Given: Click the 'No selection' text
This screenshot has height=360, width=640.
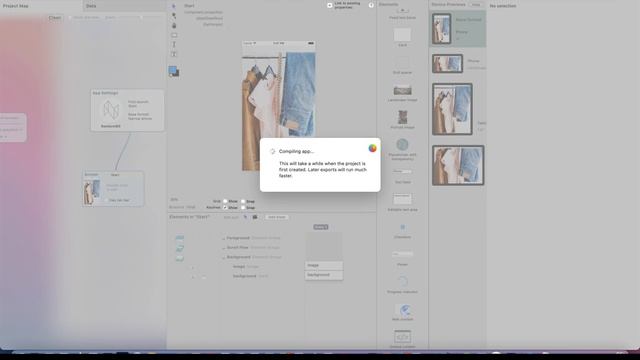Looking at the screenshot, I should coord(503,6).
